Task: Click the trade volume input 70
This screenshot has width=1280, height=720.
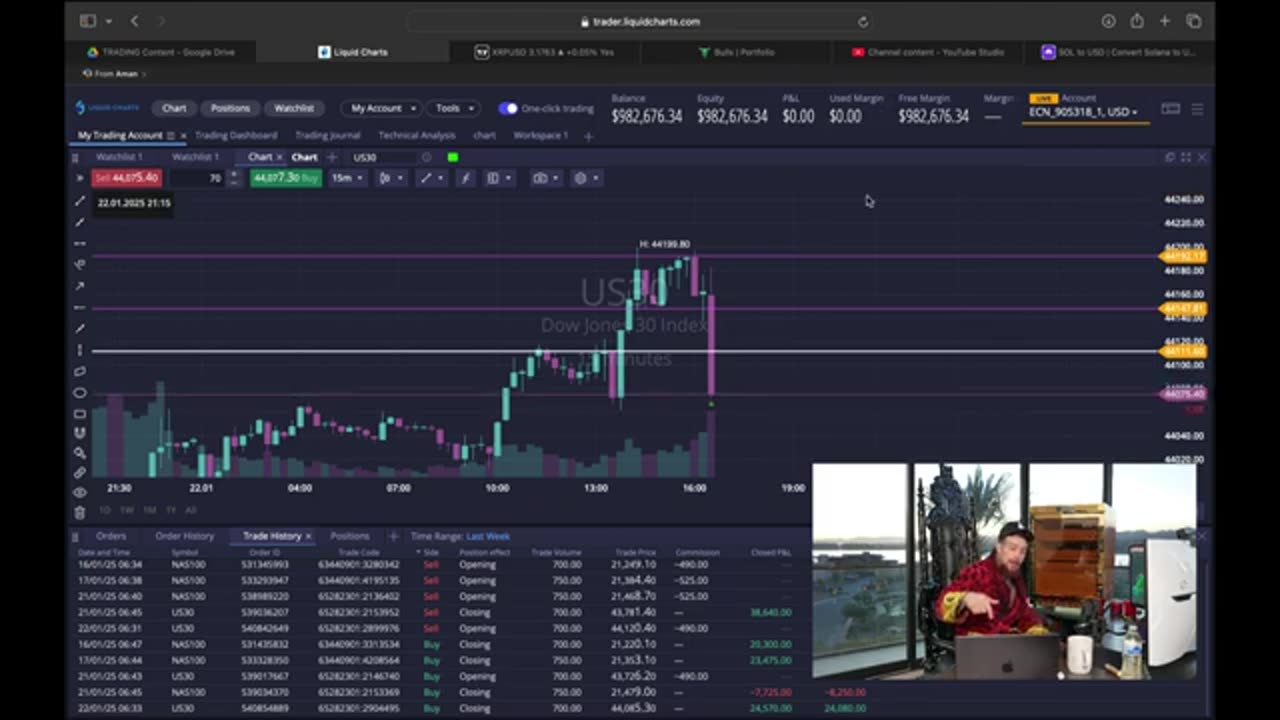Action: tap(197, 178)
